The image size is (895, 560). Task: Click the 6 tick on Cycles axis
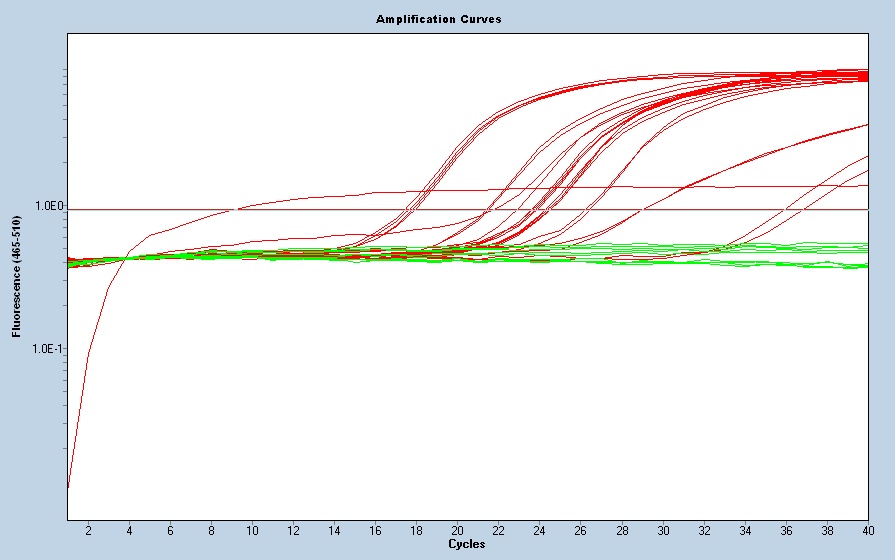tap(170, 530)
